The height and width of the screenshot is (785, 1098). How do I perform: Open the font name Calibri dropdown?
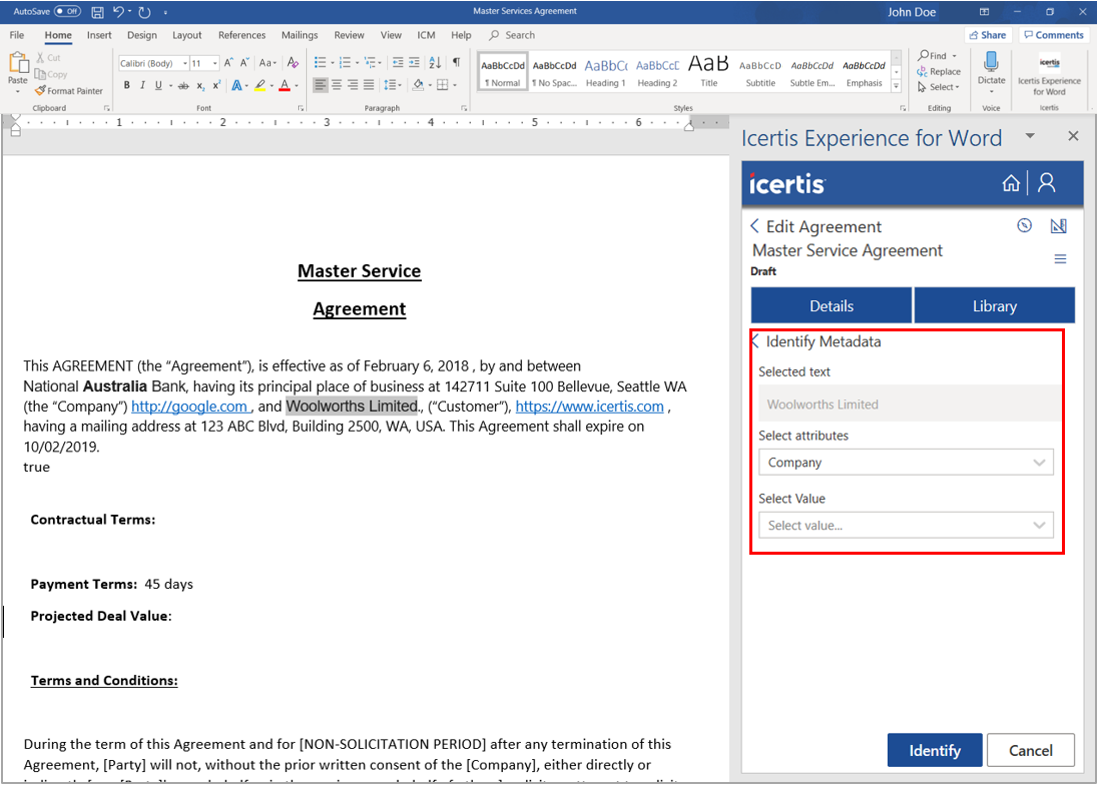pos(184,63)
